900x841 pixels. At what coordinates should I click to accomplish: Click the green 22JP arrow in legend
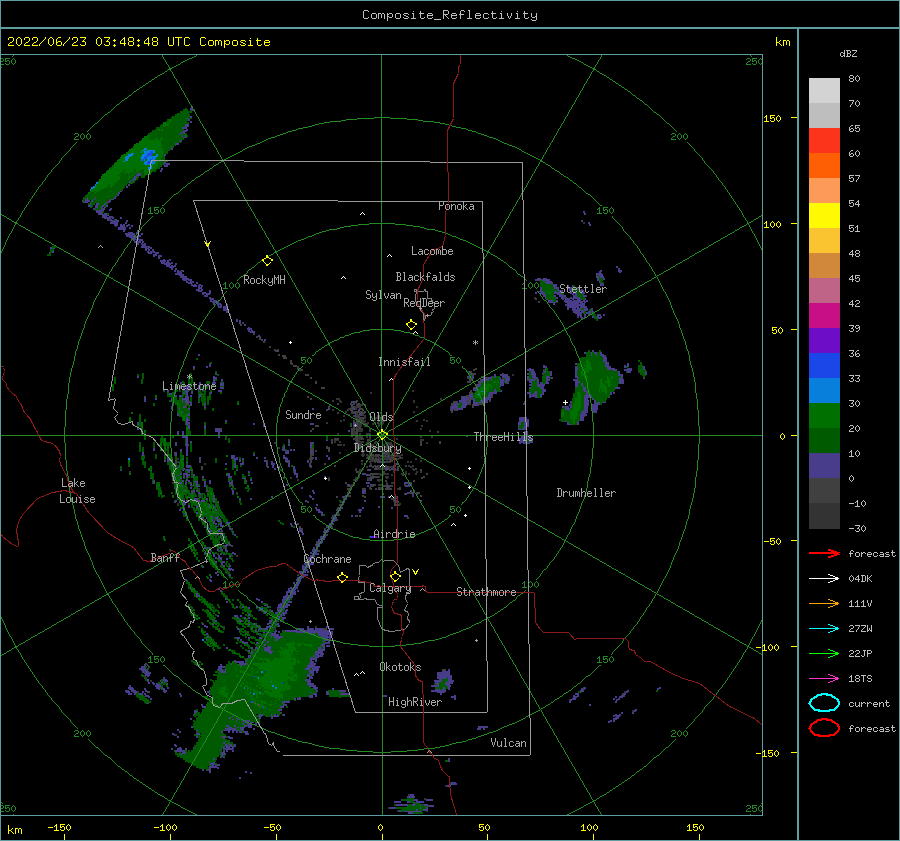pos(824,653)
